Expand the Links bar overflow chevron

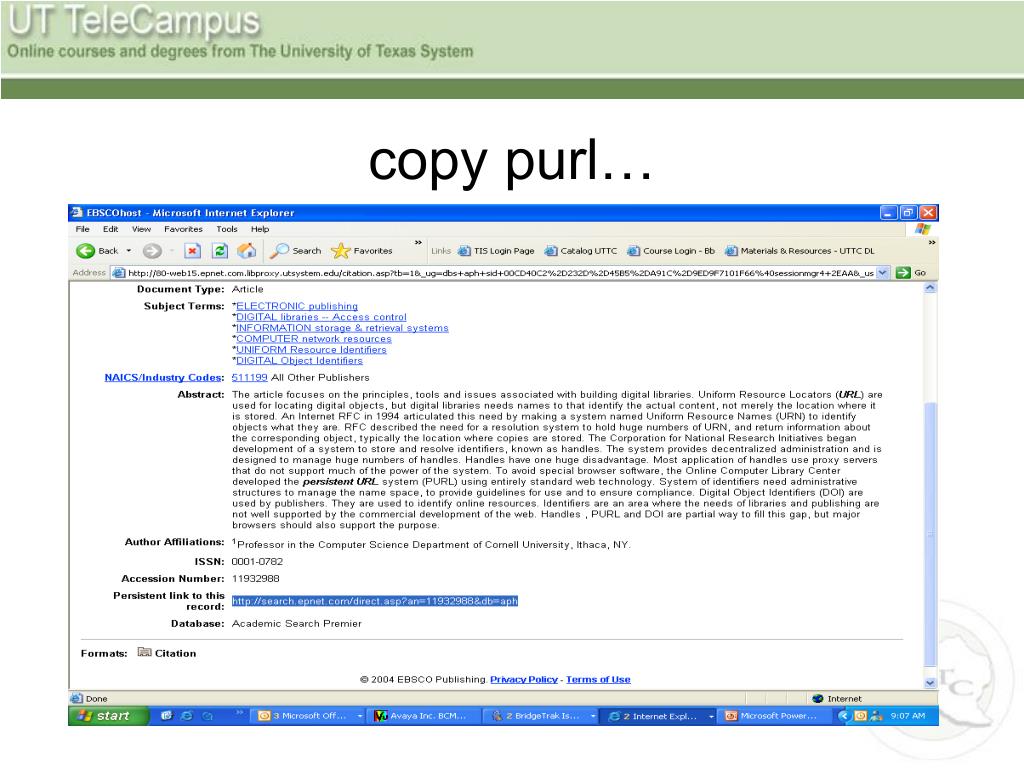point(932,243)
